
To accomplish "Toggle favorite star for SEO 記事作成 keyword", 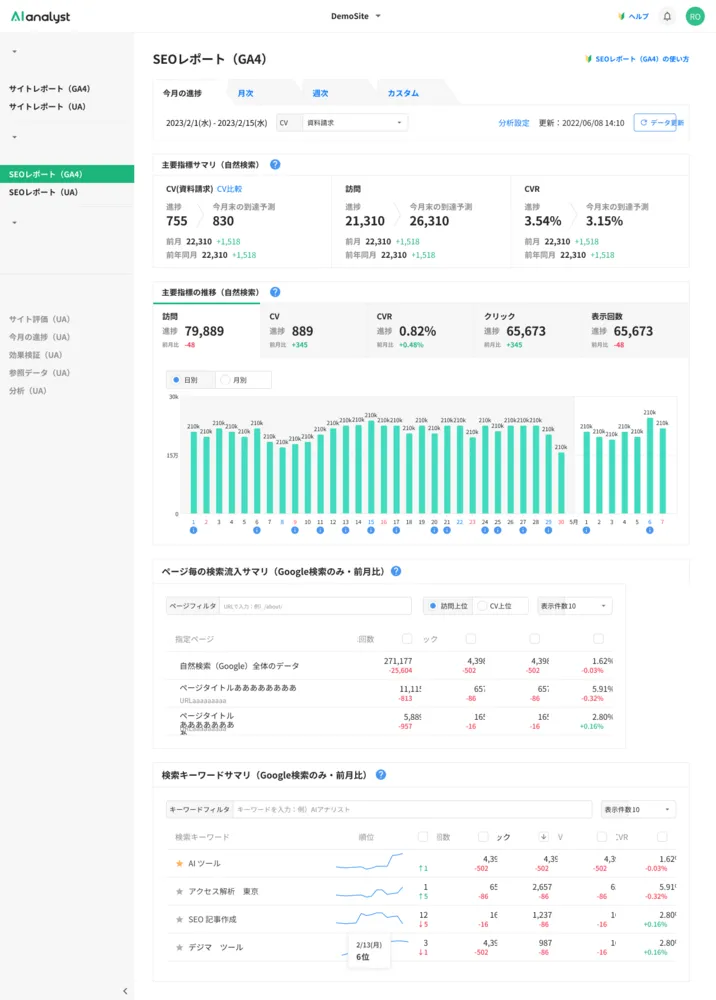I will click(179, 920).
